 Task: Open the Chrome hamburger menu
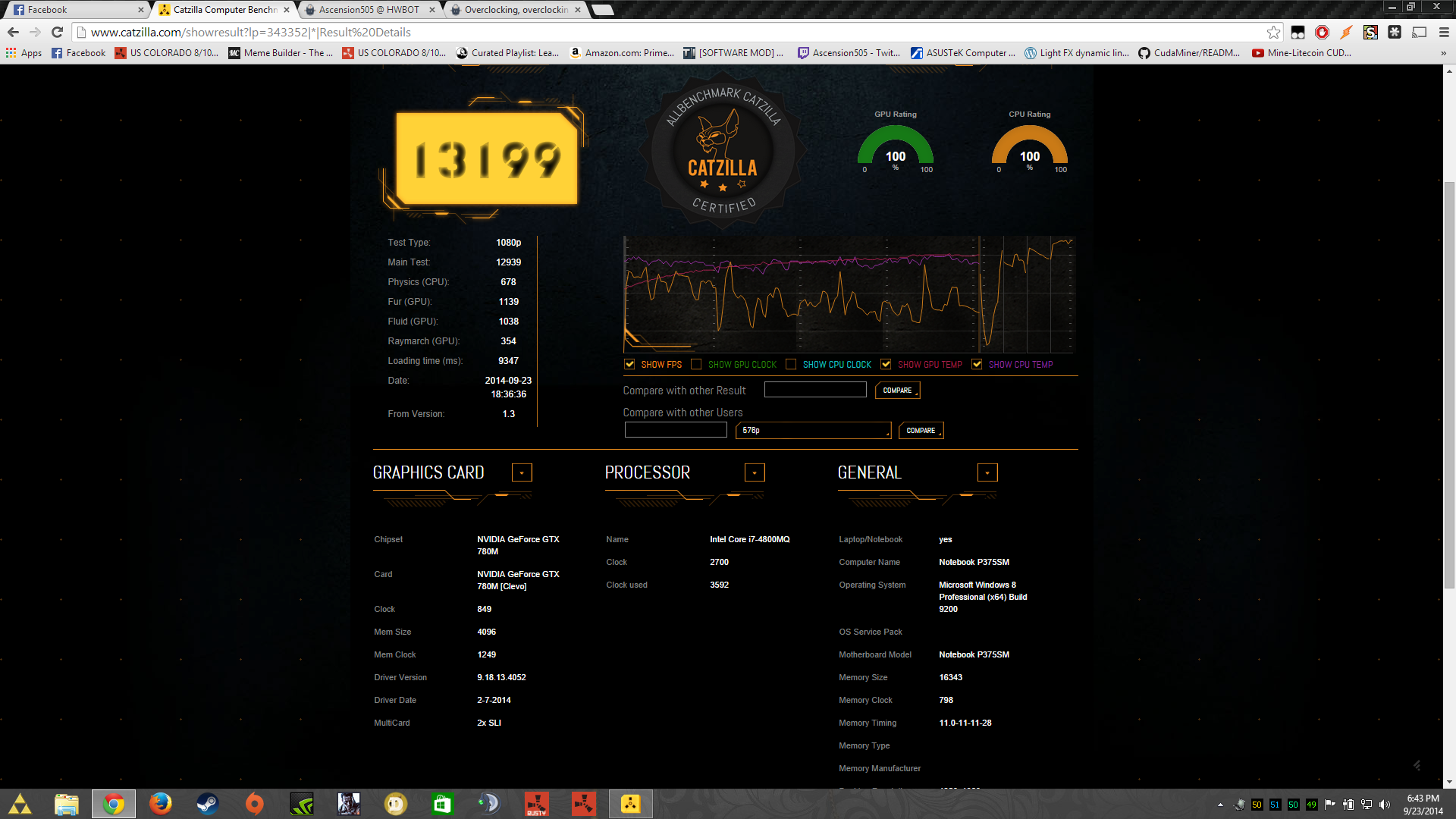coord(1444,32)
